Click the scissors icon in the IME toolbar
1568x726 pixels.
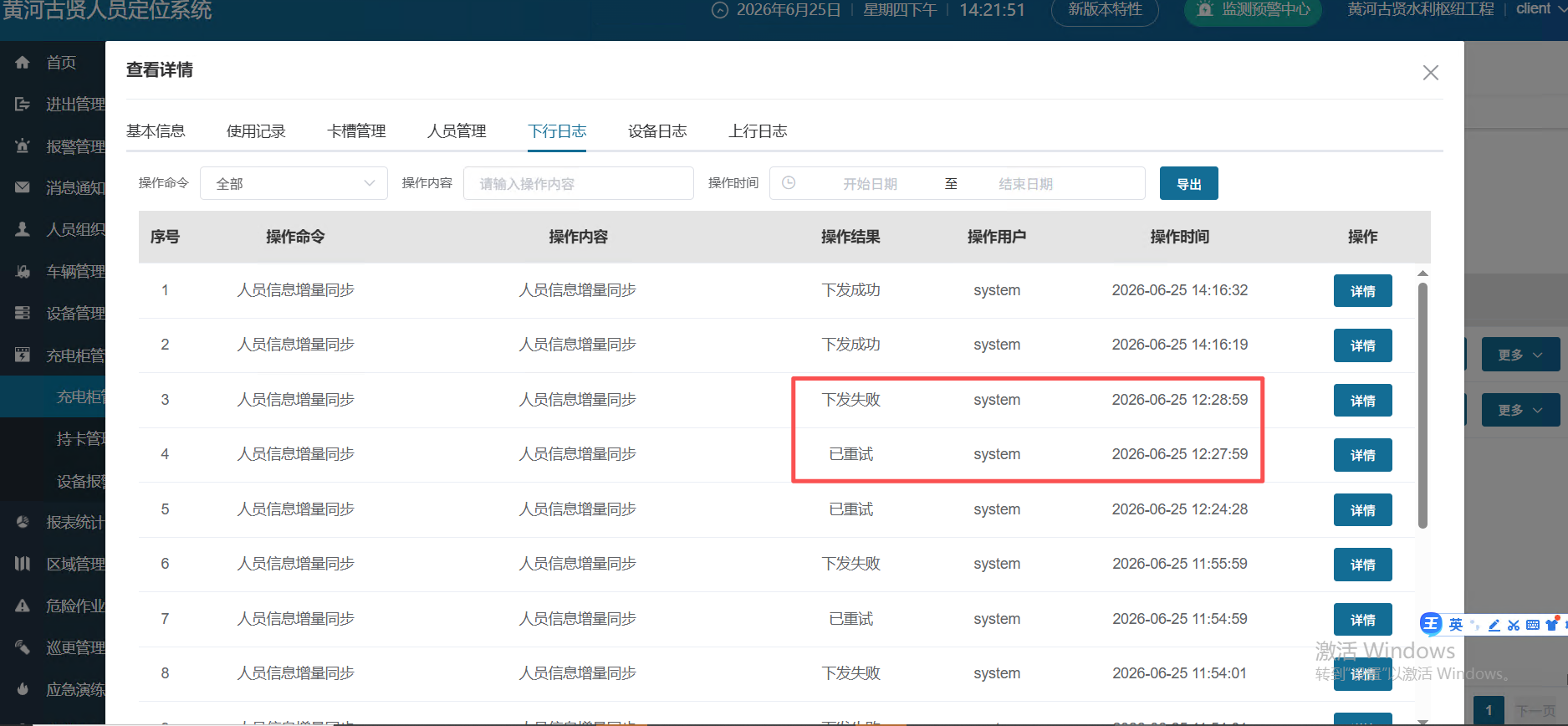[1514, 625]
